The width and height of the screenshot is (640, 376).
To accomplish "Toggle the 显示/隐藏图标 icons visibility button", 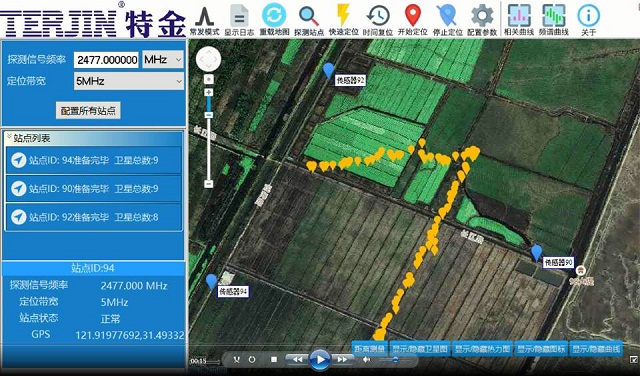I will (541, 349).
